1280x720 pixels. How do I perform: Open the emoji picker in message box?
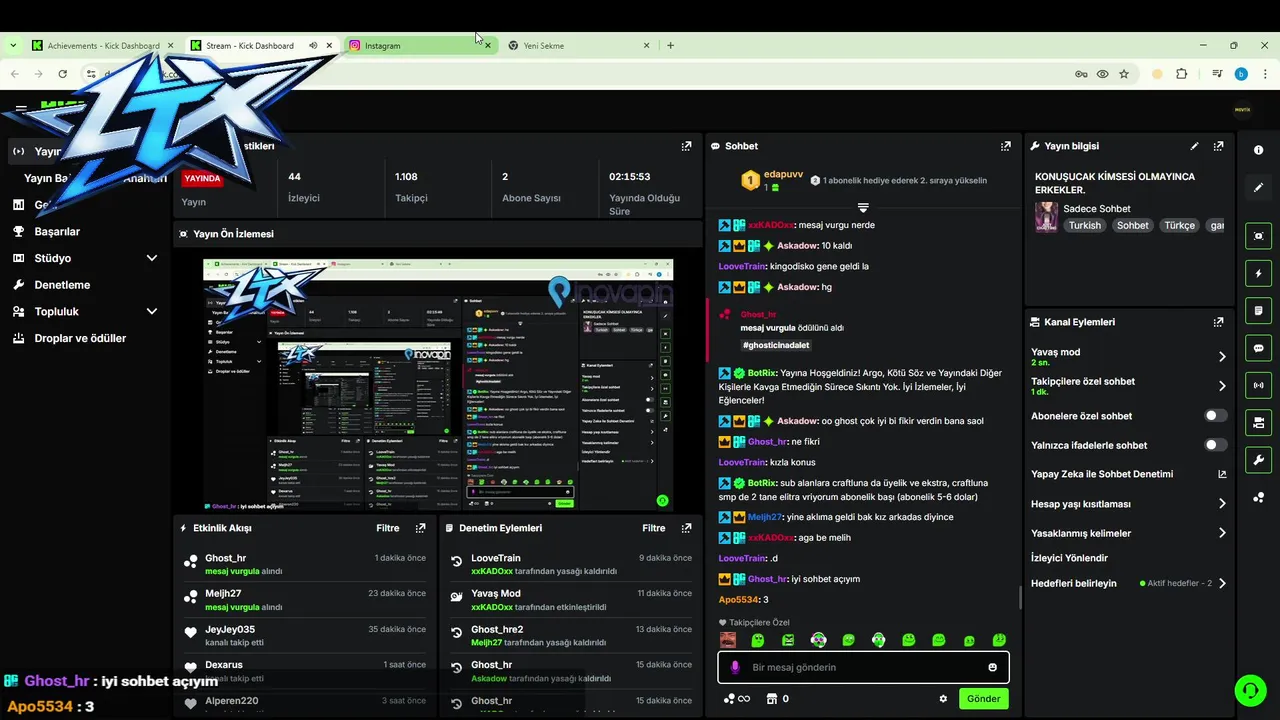click(992, 667)
